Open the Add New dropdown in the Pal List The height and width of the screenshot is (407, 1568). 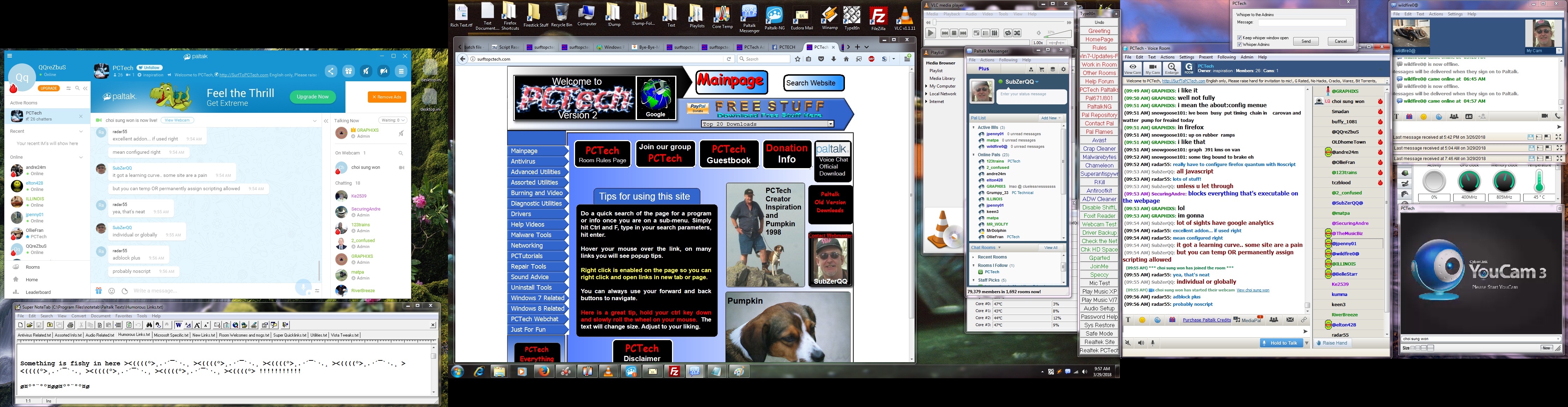point(1051,118)
